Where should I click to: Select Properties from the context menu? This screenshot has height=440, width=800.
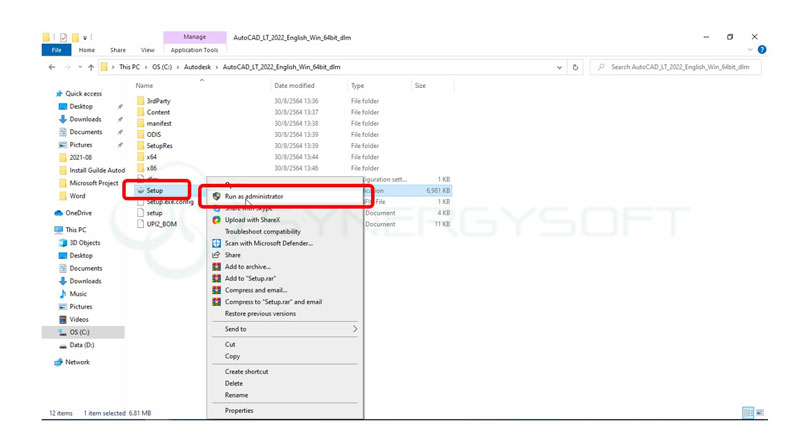click(239, 410)
